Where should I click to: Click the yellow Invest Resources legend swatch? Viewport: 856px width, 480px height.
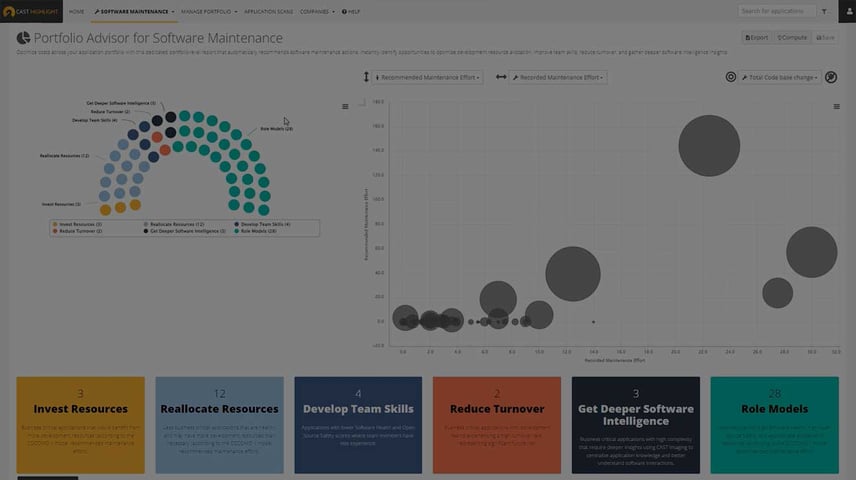(55, 224)
